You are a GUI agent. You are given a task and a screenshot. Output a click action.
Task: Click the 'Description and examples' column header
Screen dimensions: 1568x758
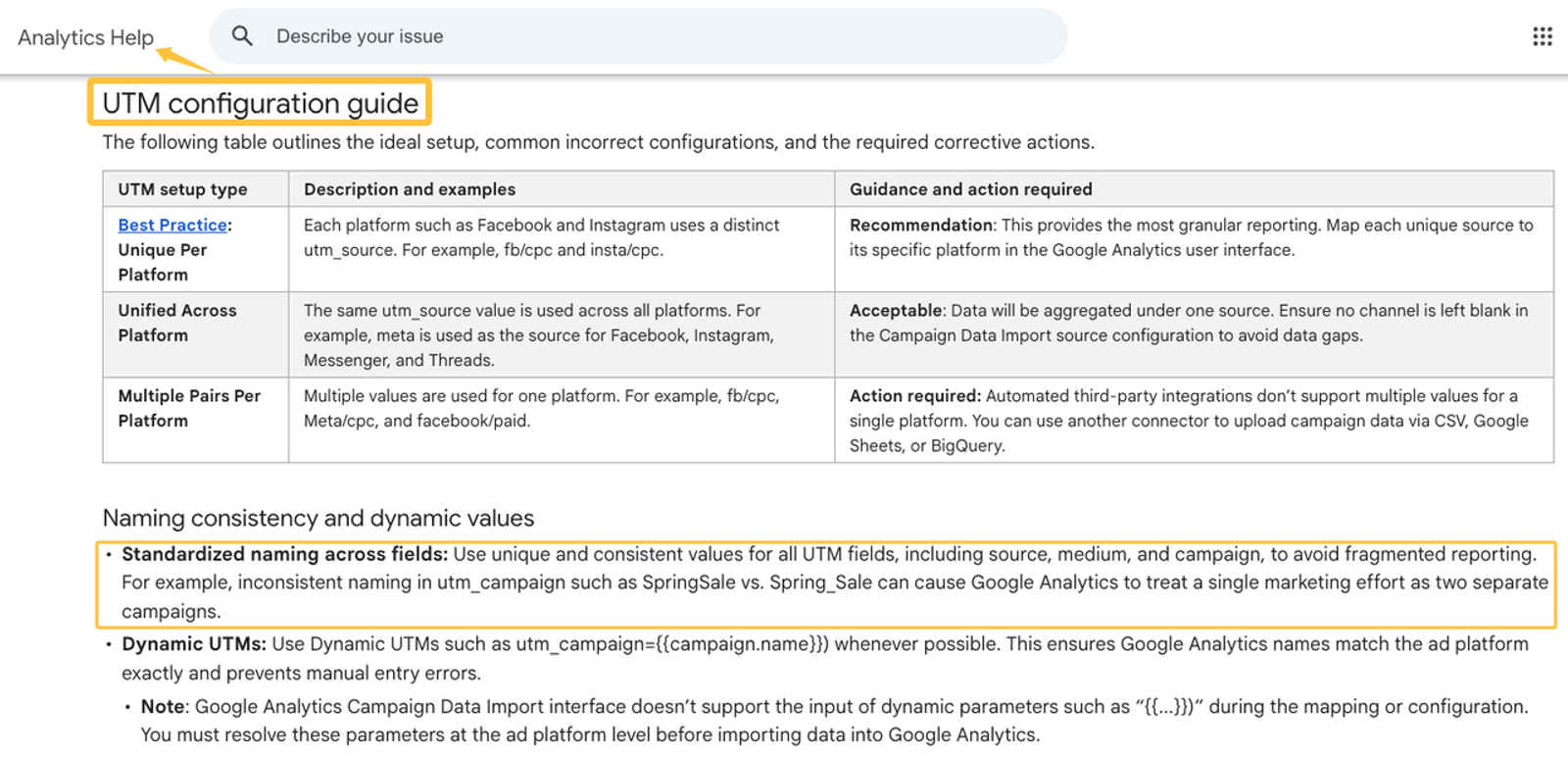click(x=410, y=189)
